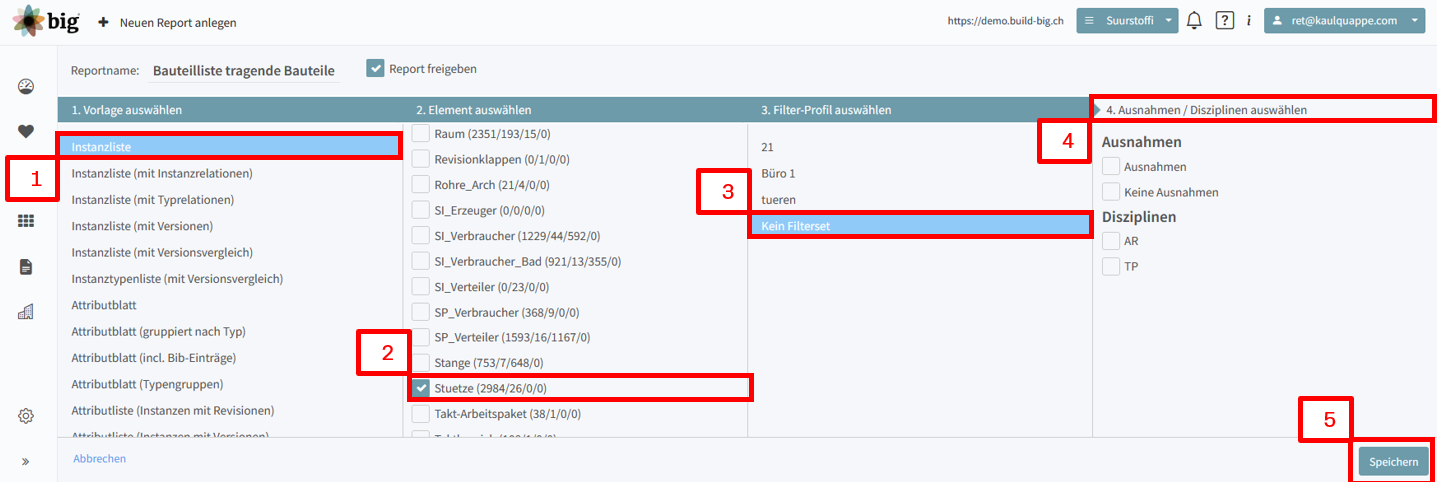Check the SI_Verteiler checkbox
1437x482 pixels.
(421, 287)
